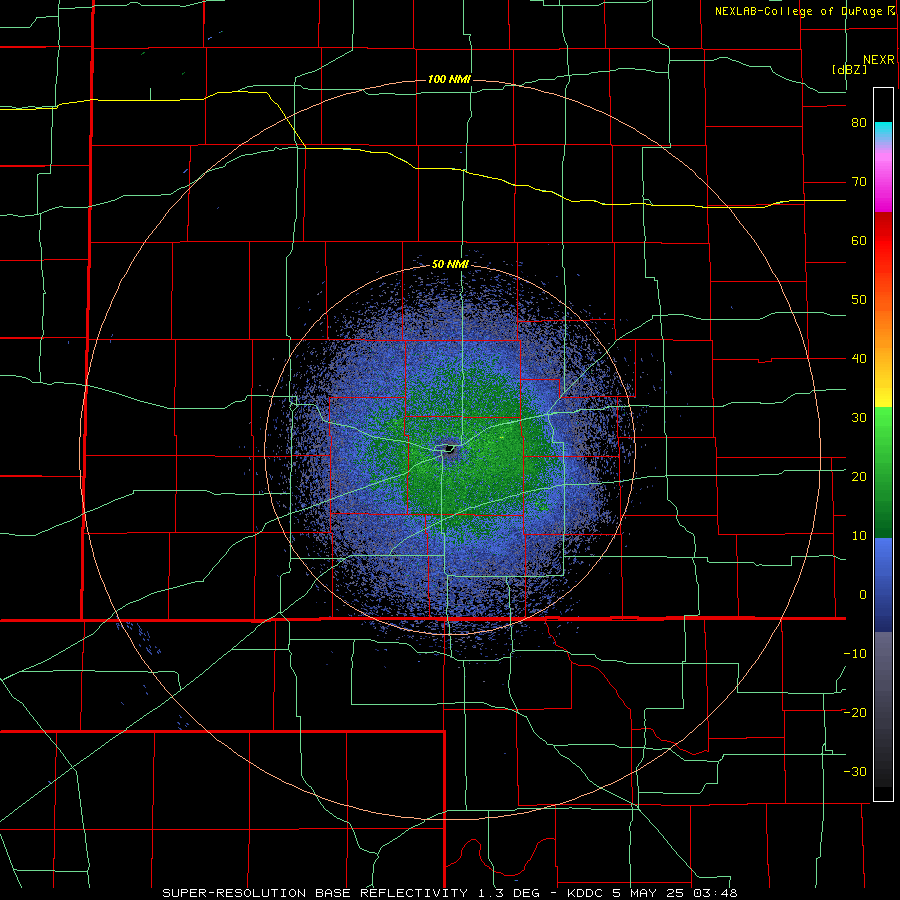Image resolution: width=900 pixels, height=900 pixels.
Task: Click the 30 value on the color scale
Action: (x=859, y=418)
